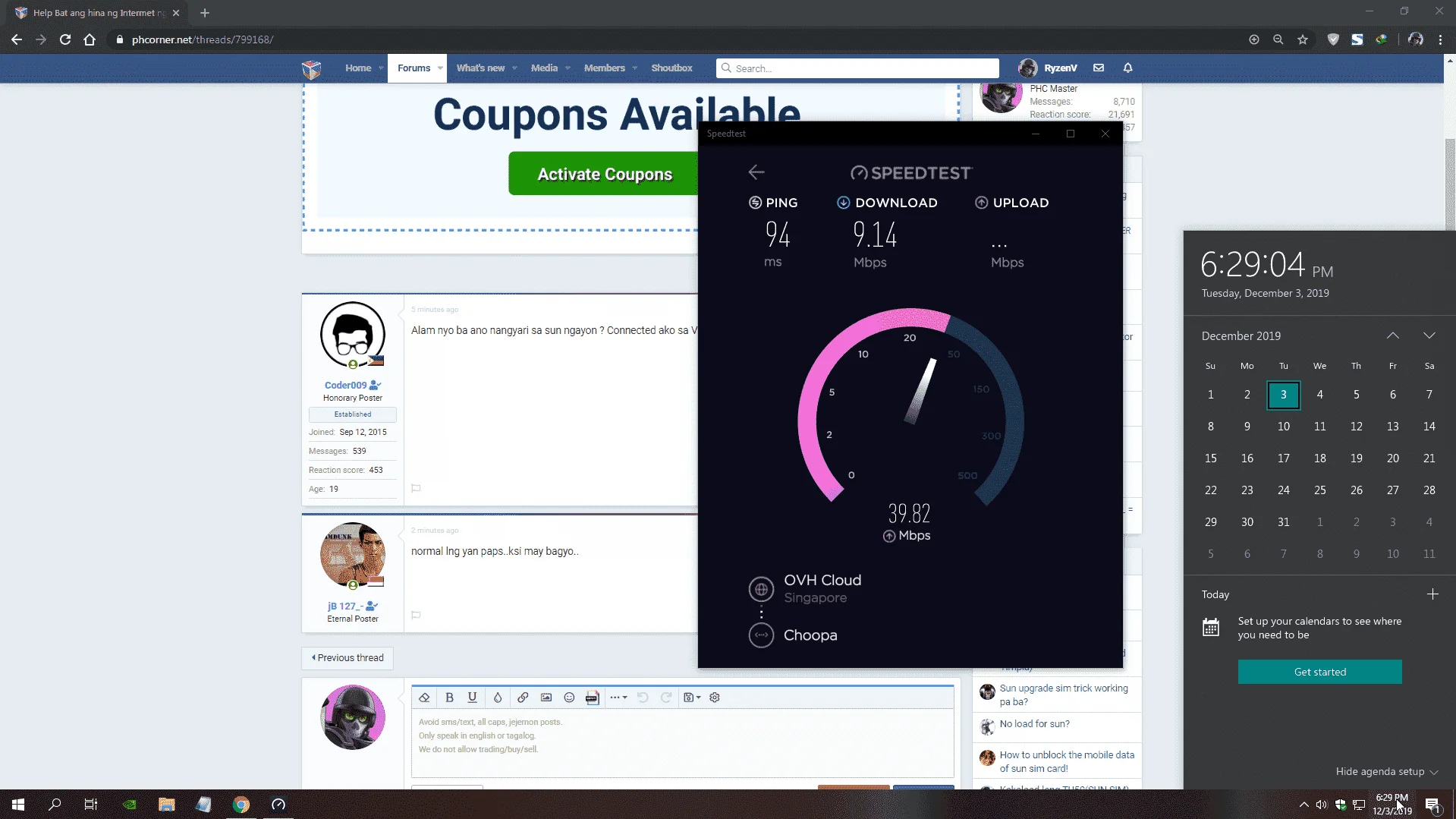Screen dimensions: 1456x819
Task: Open the Media tab
Action: pyautogui.click(x=544, y=68)
